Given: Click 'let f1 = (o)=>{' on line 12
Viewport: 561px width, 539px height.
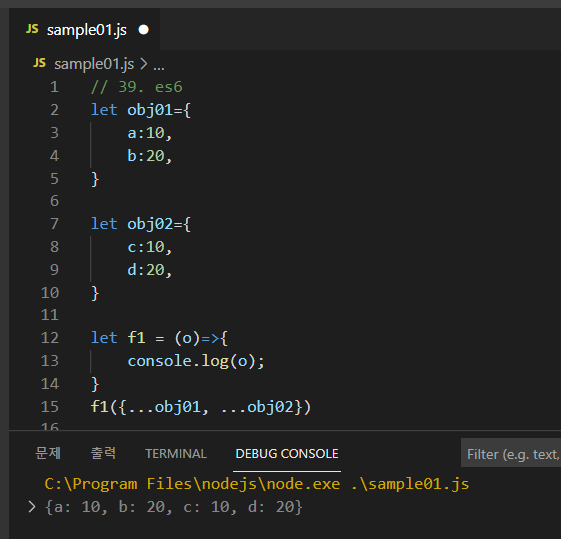Looking at the screenshot, I should (x=159, y=338).
